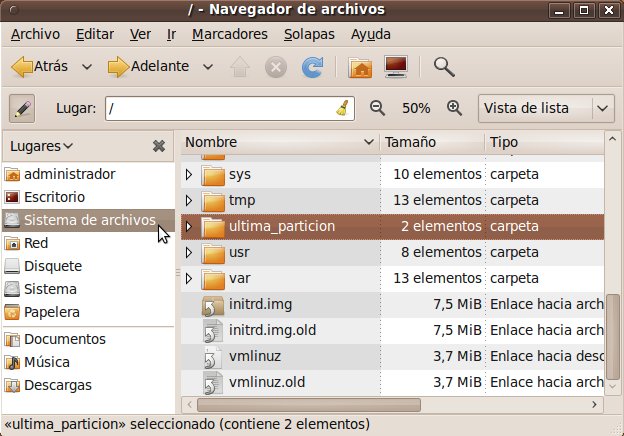
Task: Open the Solapas menu
Action: coord(309,34)
